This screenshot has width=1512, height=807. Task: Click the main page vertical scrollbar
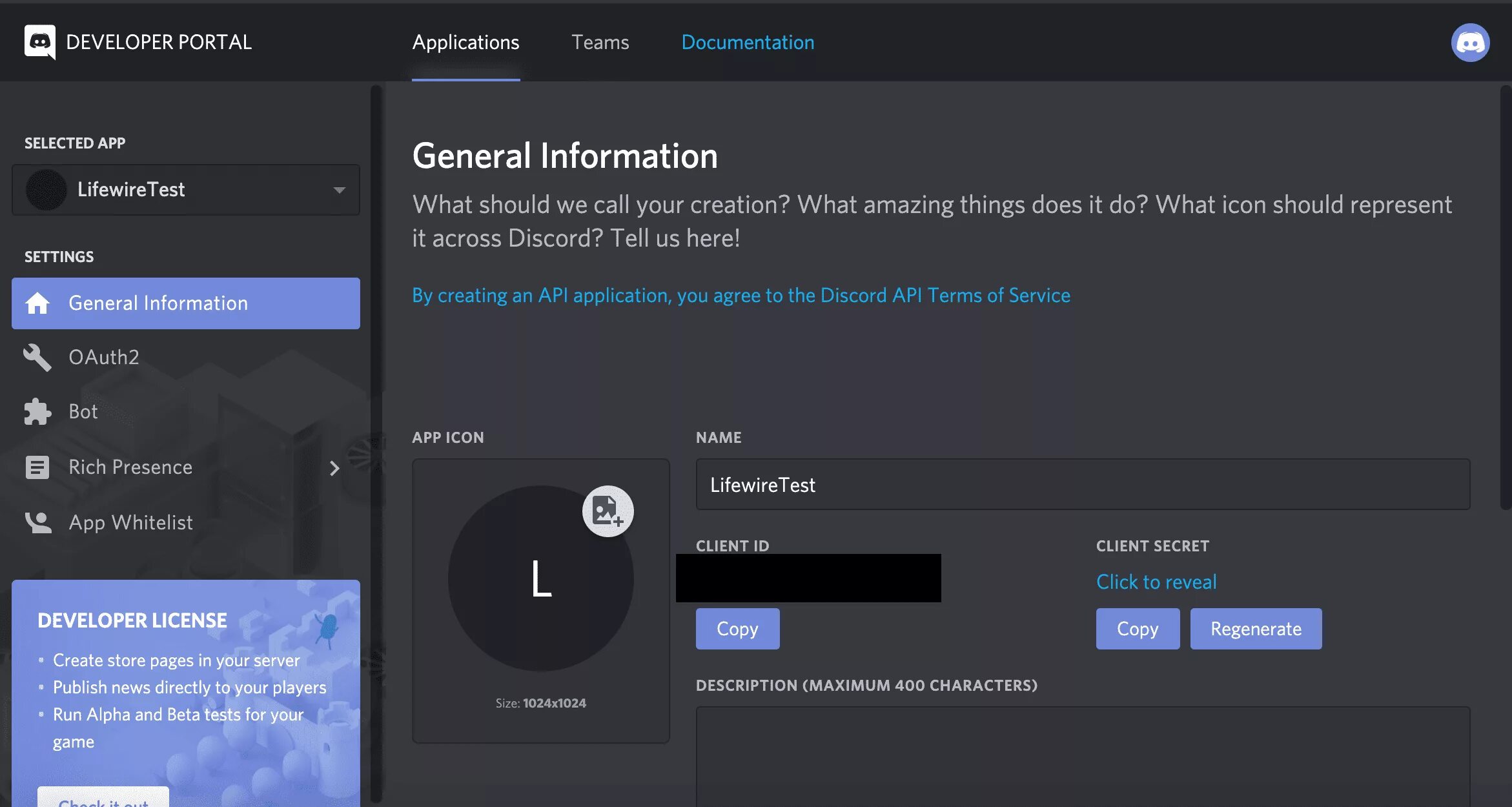(x=1505, y=297)
